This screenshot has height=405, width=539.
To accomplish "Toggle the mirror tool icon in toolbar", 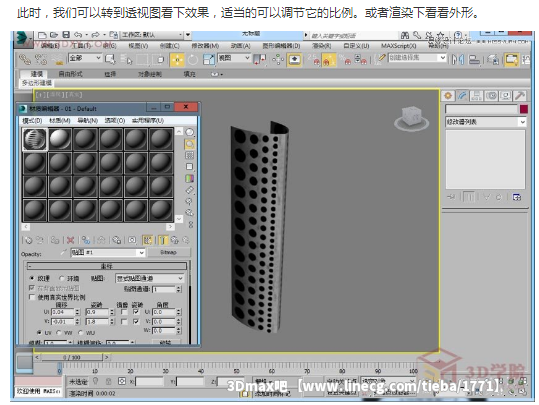I will point(458,60).
